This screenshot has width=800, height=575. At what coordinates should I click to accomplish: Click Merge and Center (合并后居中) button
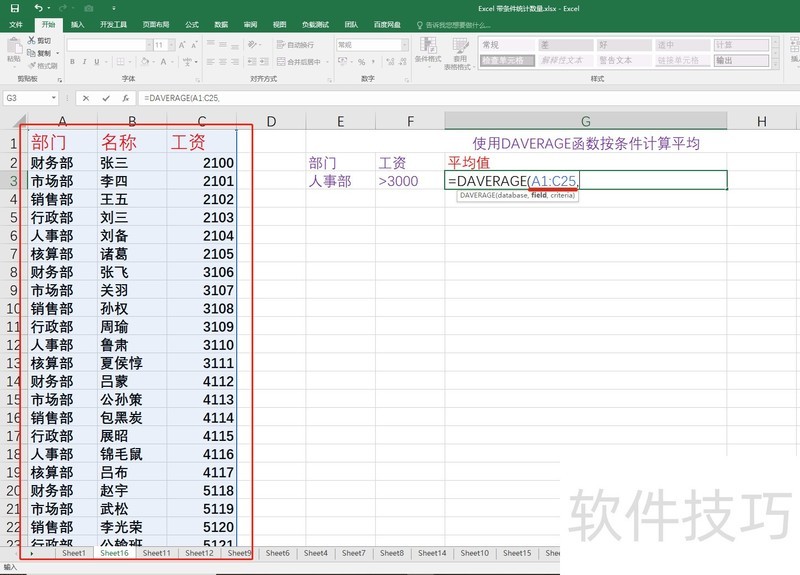coord(300,61)
